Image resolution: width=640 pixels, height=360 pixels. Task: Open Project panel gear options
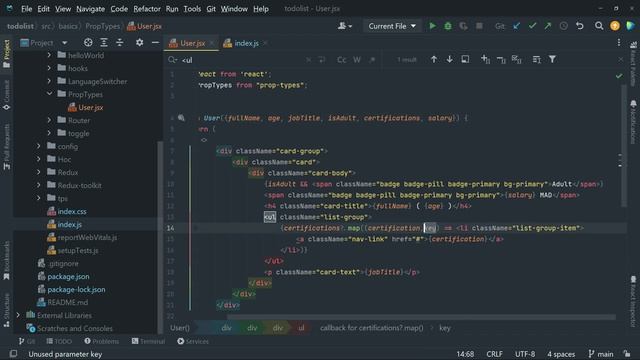140,42
